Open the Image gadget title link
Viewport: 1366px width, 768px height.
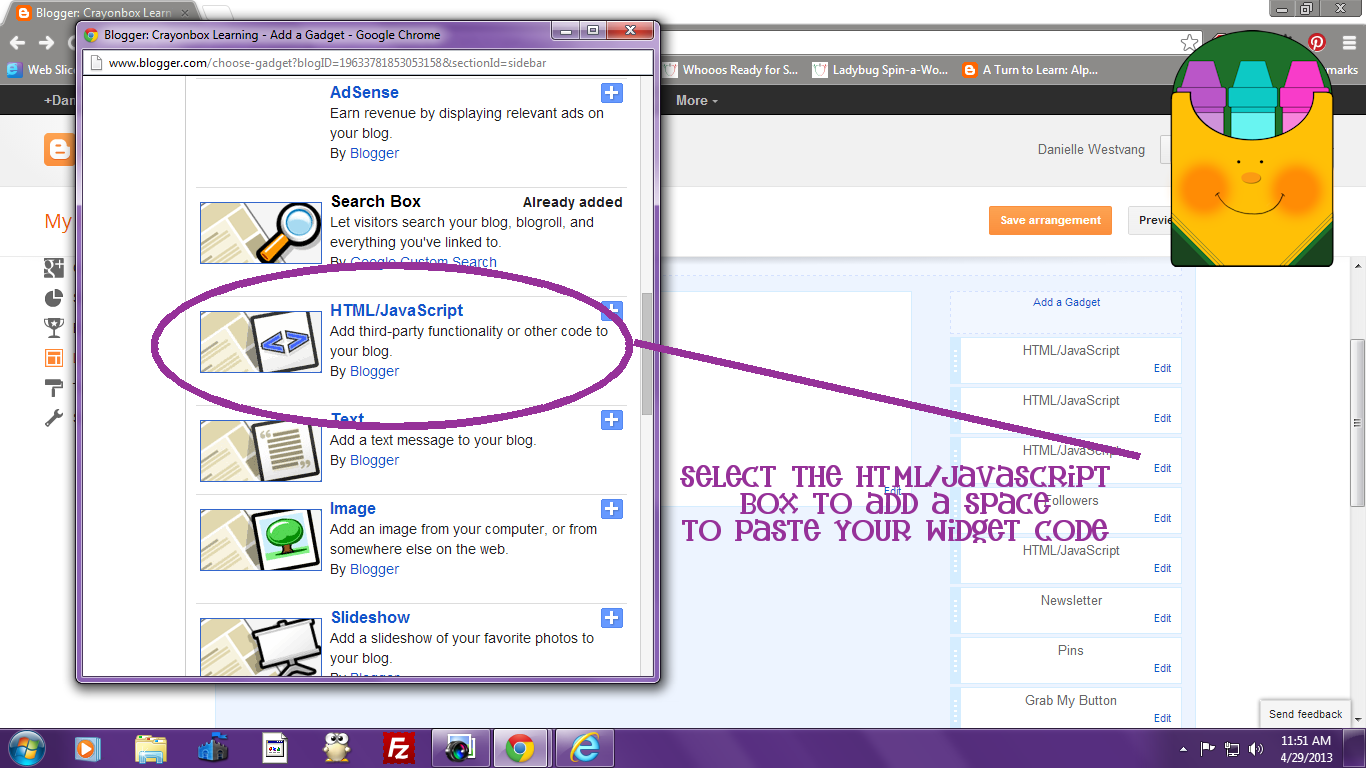click(x=353, y=508)
